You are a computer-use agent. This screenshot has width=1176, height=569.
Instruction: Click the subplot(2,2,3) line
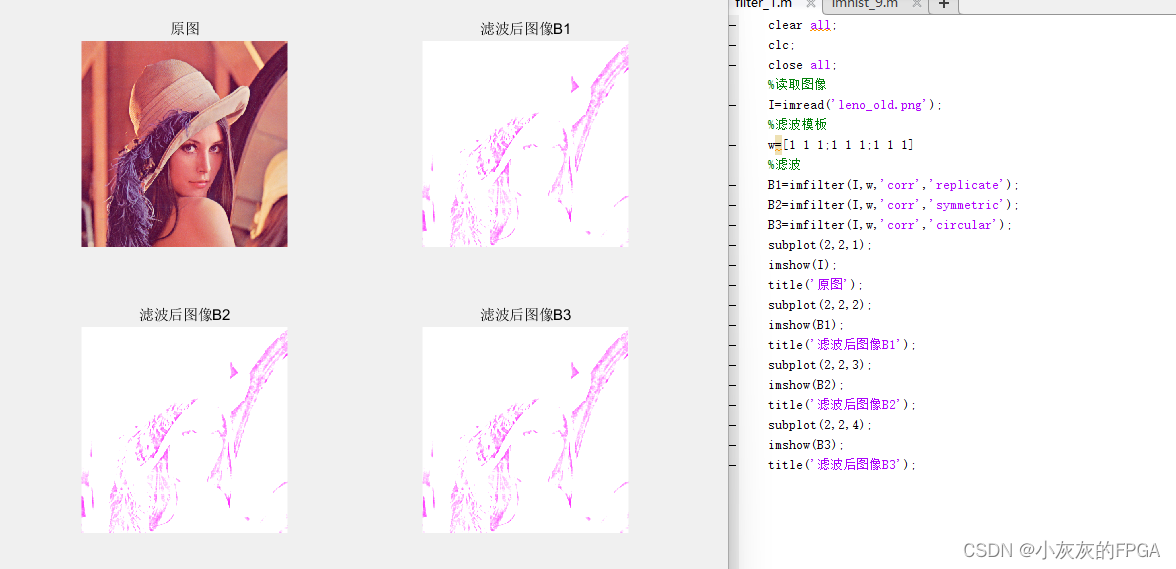[820, 365]
